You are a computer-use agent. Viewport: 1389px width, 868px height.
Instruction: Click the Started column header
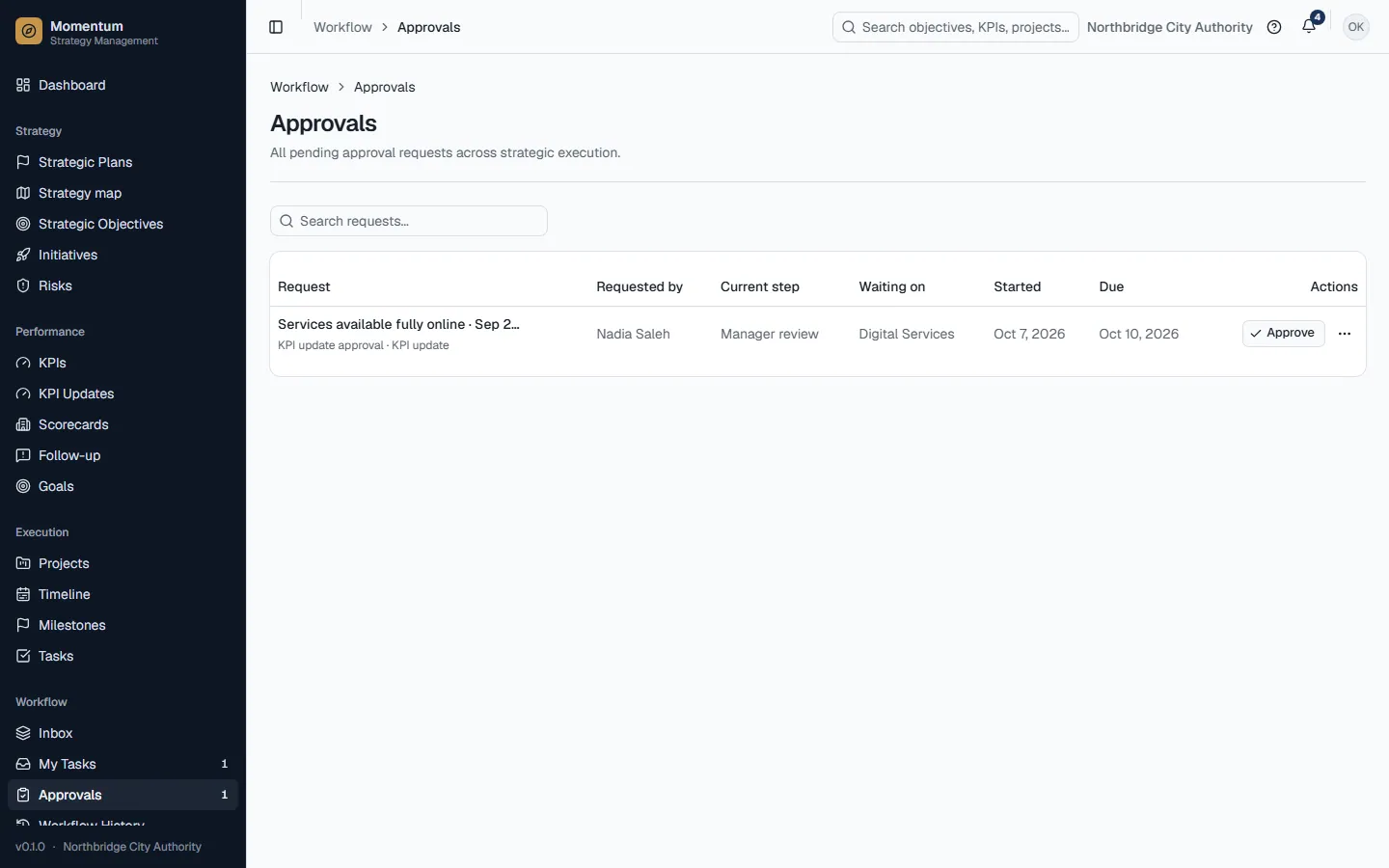pyautogui.click(x=1017, y=286)
